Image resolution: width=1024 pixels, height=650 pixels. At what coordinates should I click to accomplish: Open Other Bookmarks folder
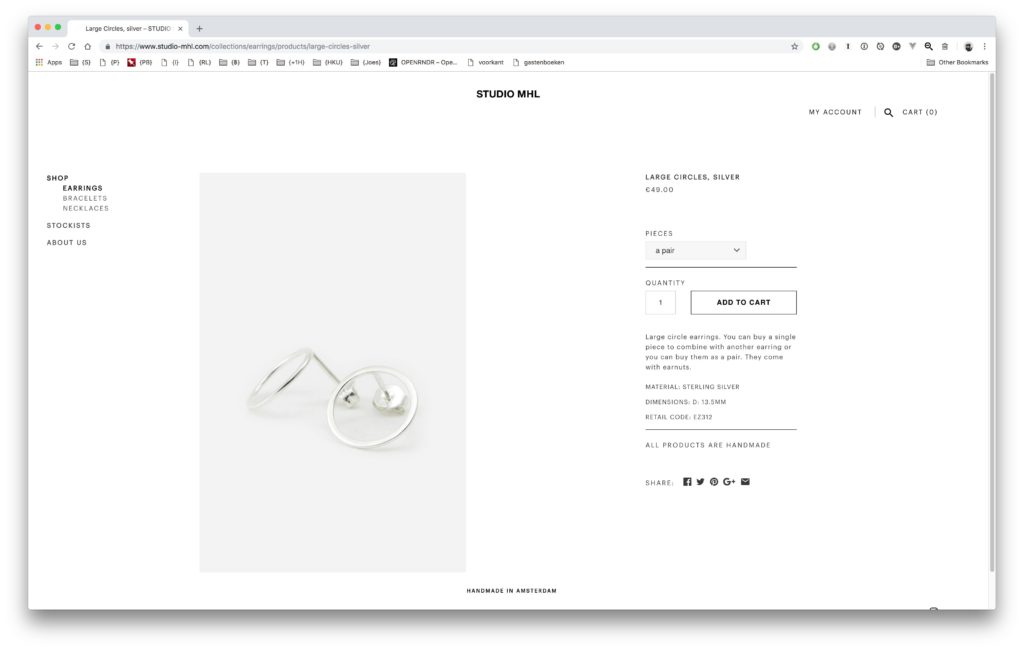tap(957, 63)
